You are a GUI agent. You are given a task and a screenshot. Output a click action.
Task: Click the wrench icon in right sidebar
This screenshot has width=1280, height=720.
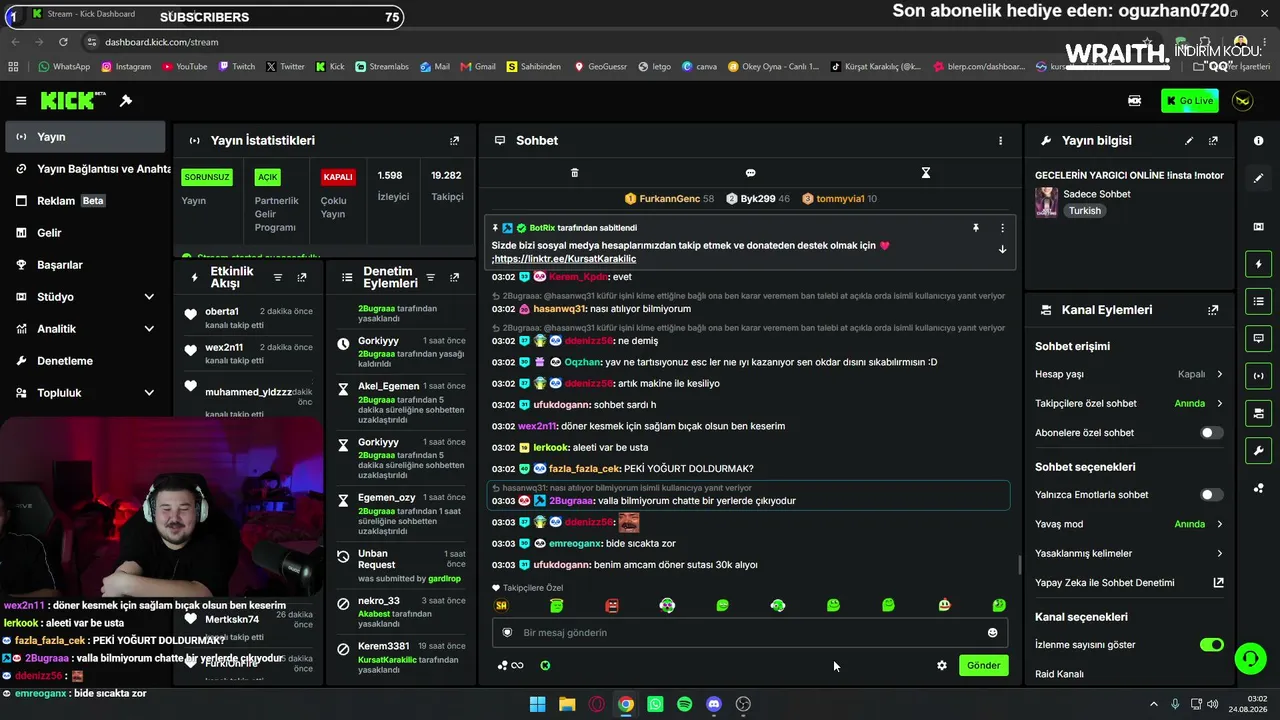(x=1258, y=450)
